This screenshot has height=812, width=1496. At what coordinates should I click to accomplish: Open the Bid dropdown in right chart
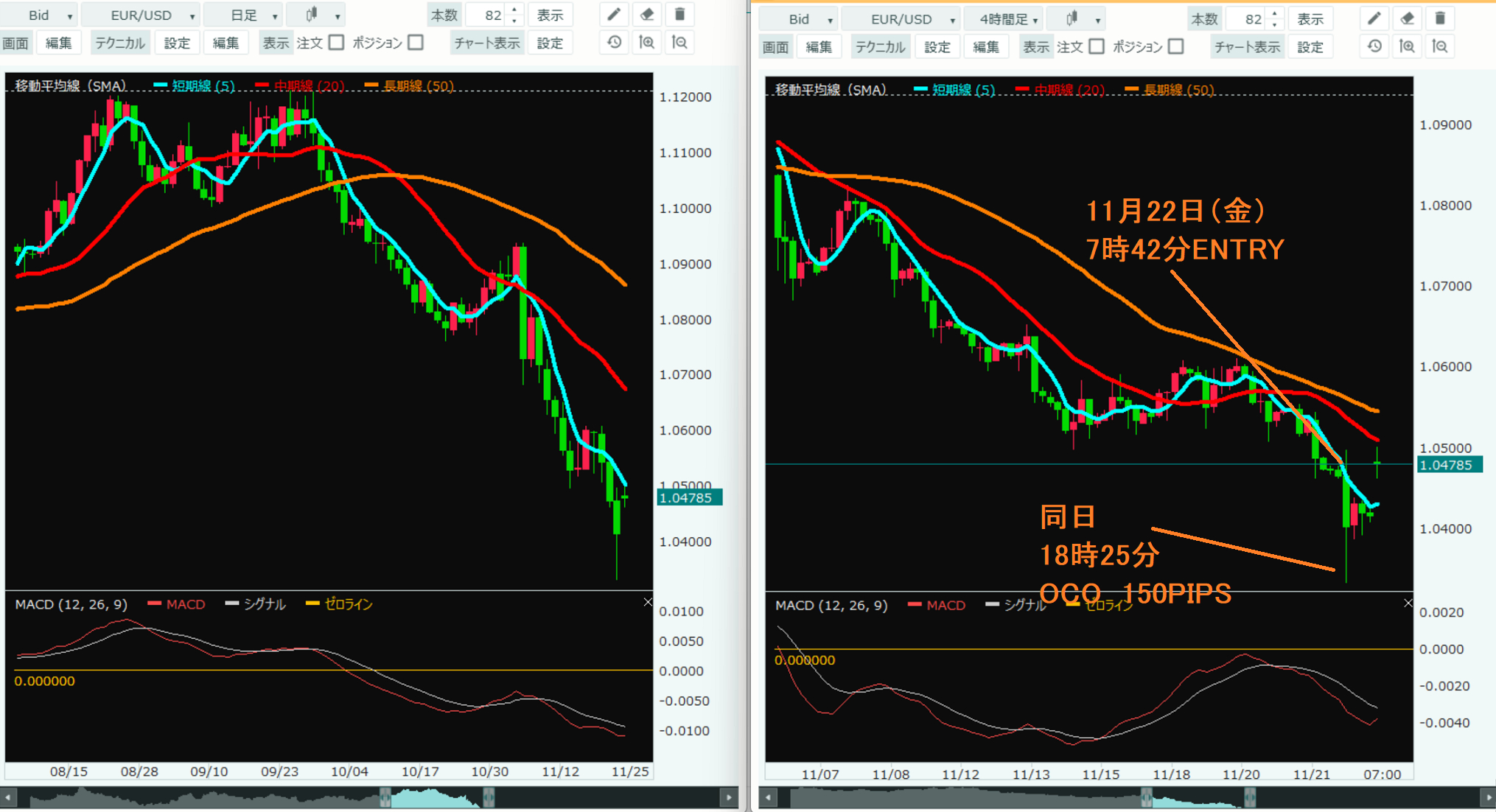click(799, 18)
